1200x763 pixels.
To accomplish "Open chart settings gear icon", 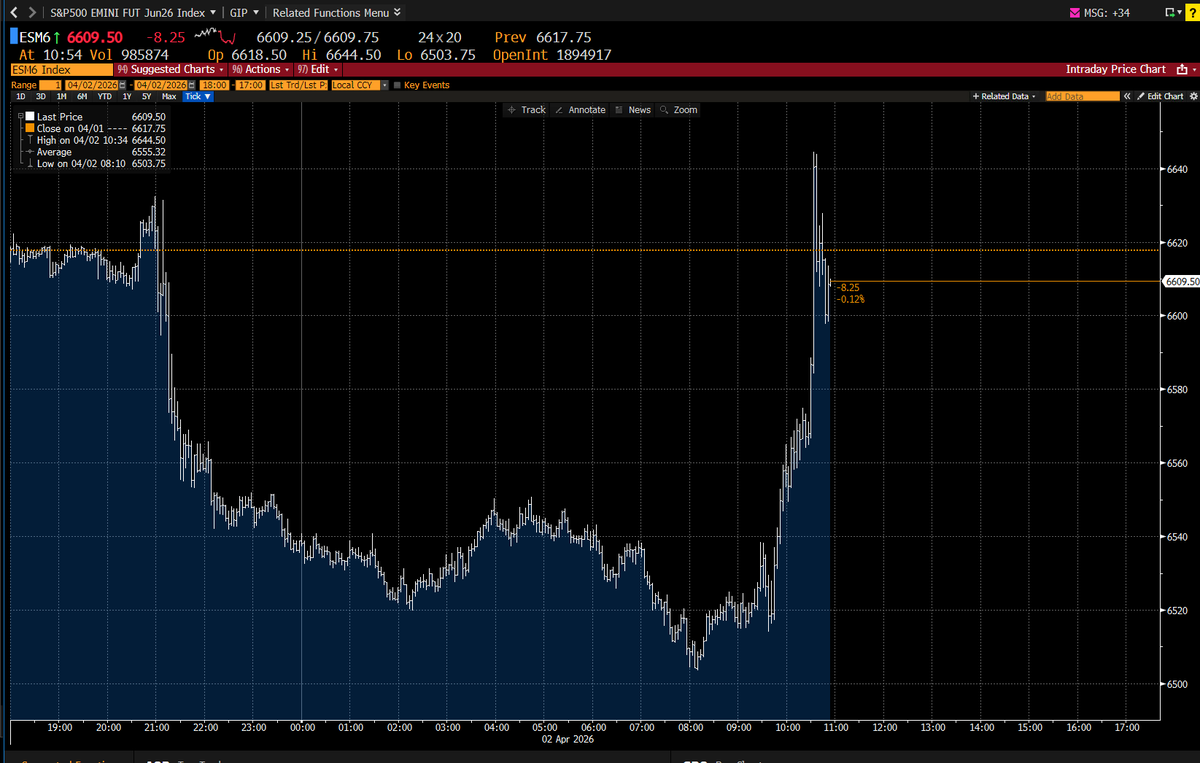I will point(1193,96).
